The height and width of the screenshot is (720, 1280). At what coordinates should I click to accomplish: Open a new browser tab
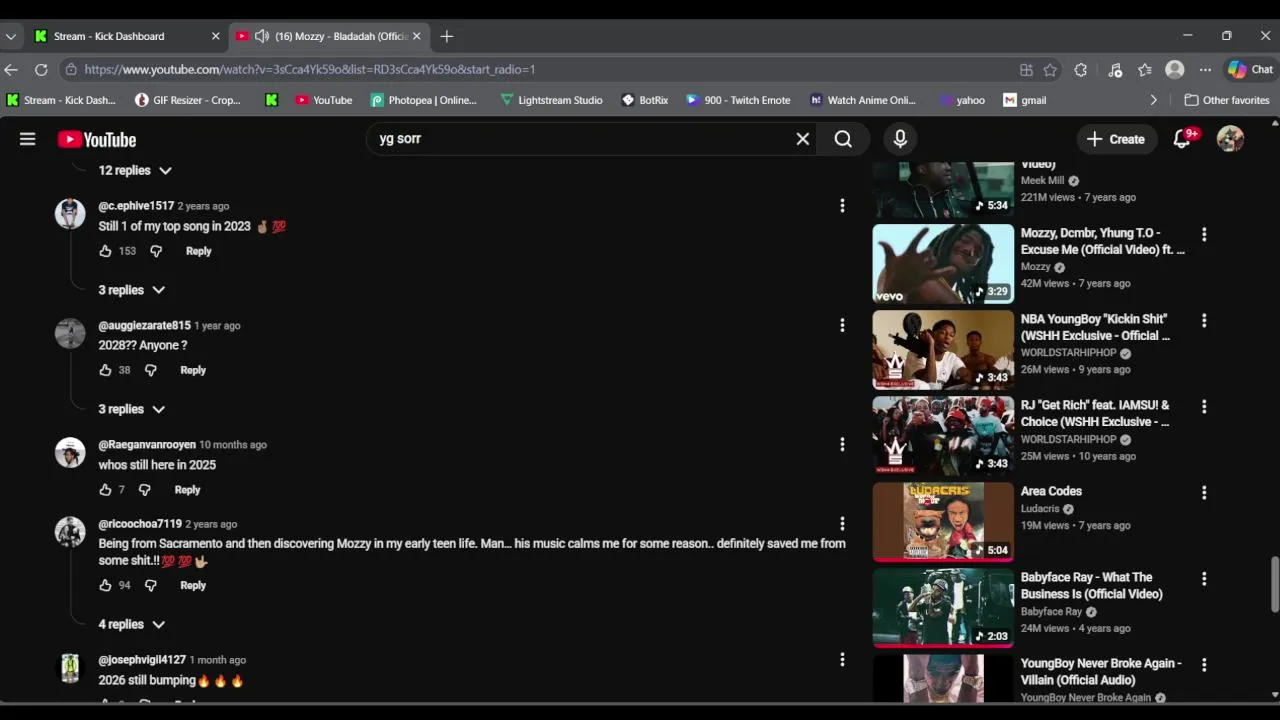[x=447, y=36]
